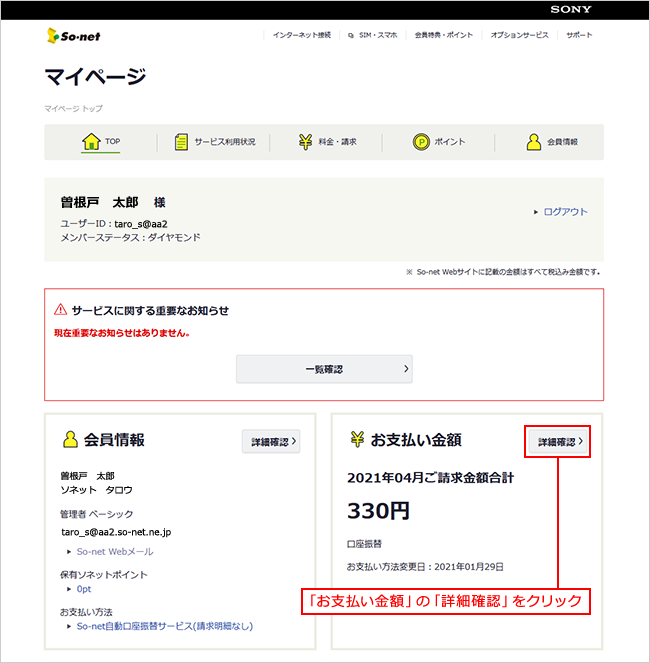Click the 0pt points link
This screenshot has width=650, height=663.
[x=84, y=589]
